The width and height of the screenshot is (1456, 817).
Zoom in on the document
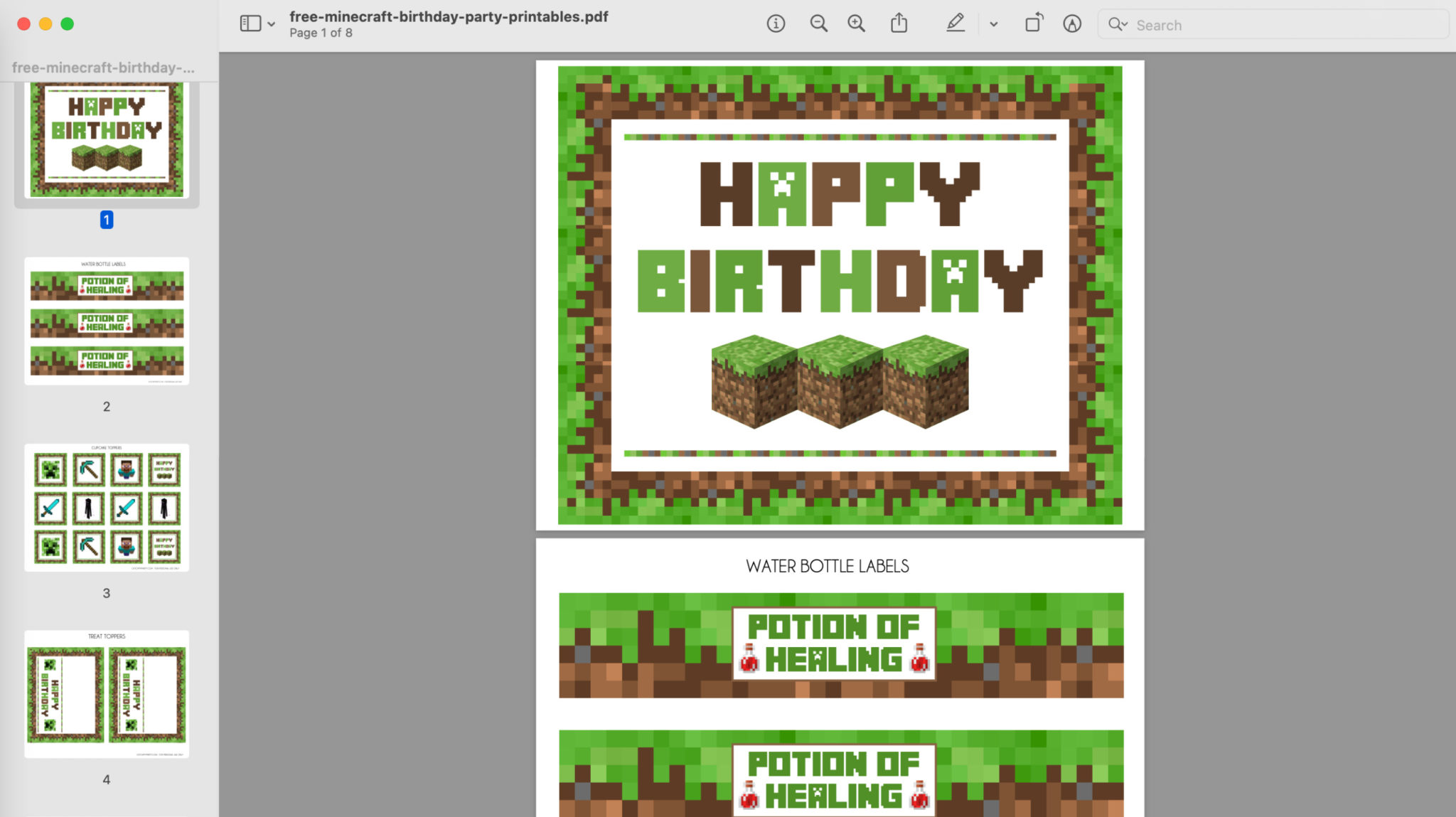856,23
